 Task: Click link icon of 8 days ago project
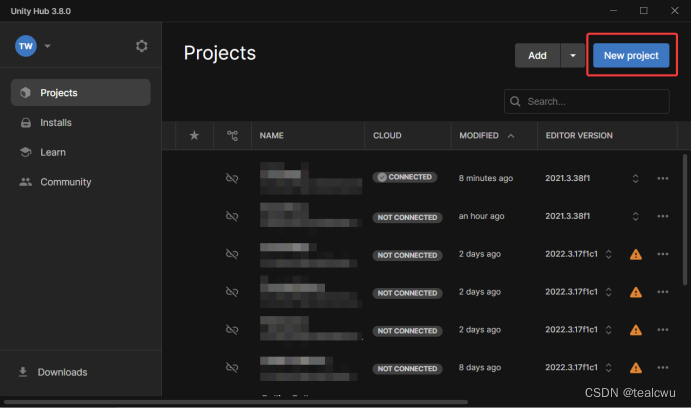[x=232, y=367]
